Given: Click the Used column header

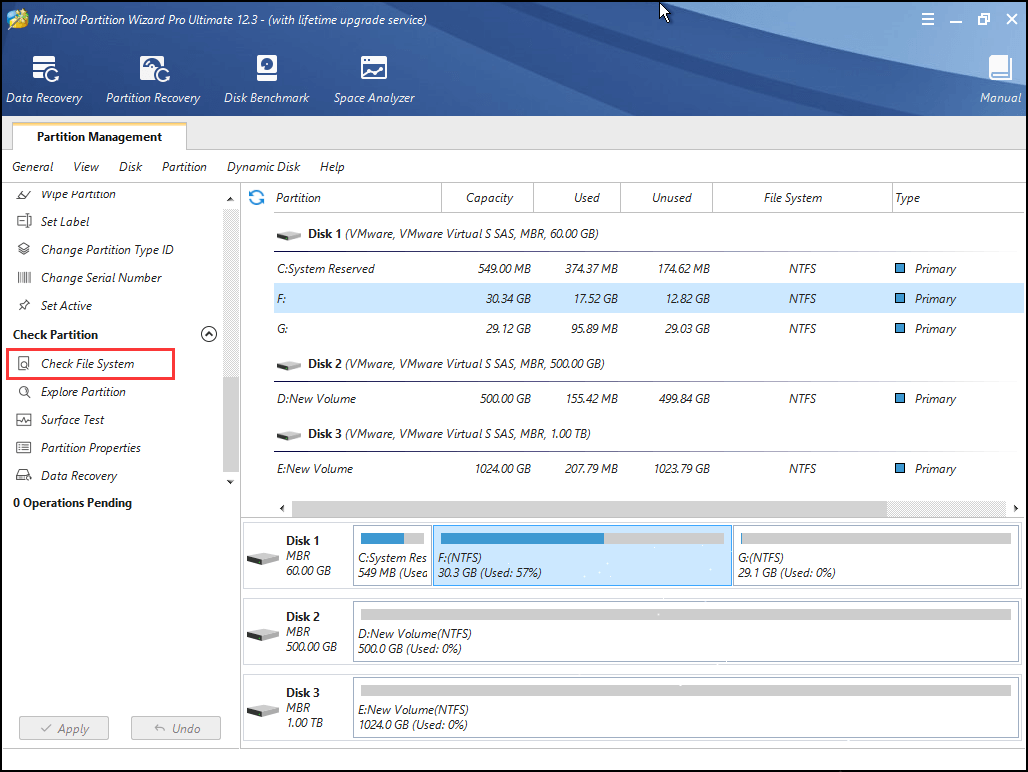Looking at the screenshot, I should tap(578, 197).
